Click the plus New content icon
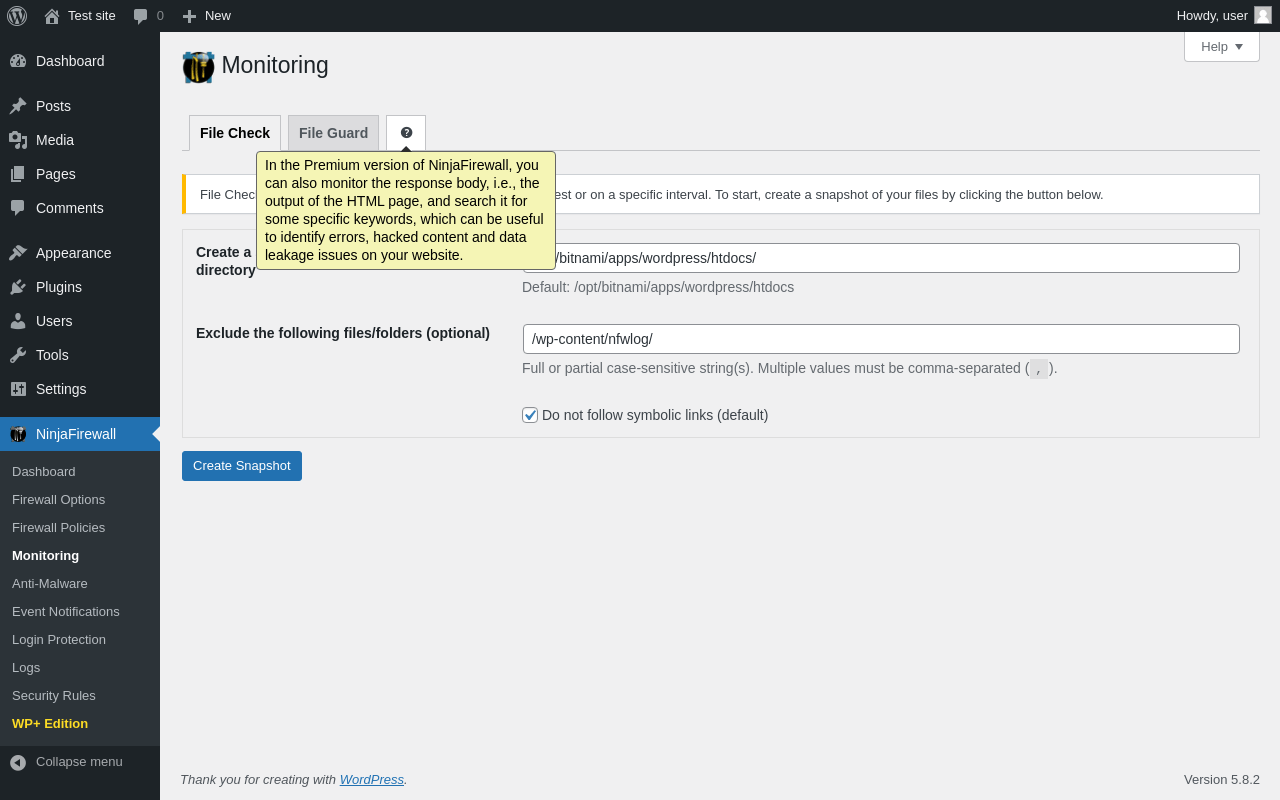The width and height of the screenshot is (1280, 800). click(x=189, y=16)
